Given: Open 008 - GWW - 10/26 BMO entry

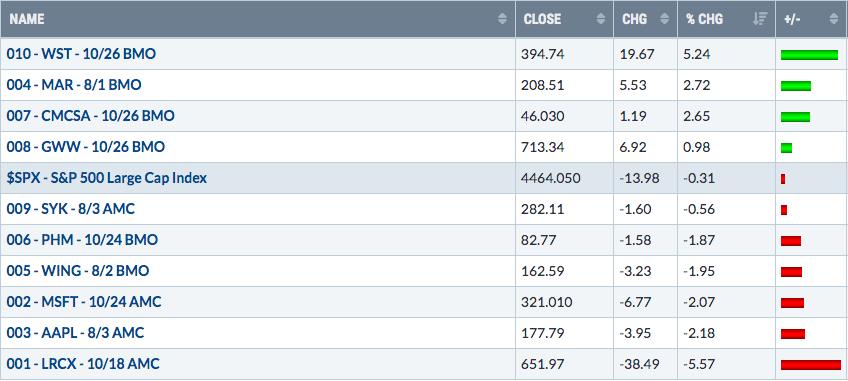Looking at the screenshot, I should (x=85, y=147).
